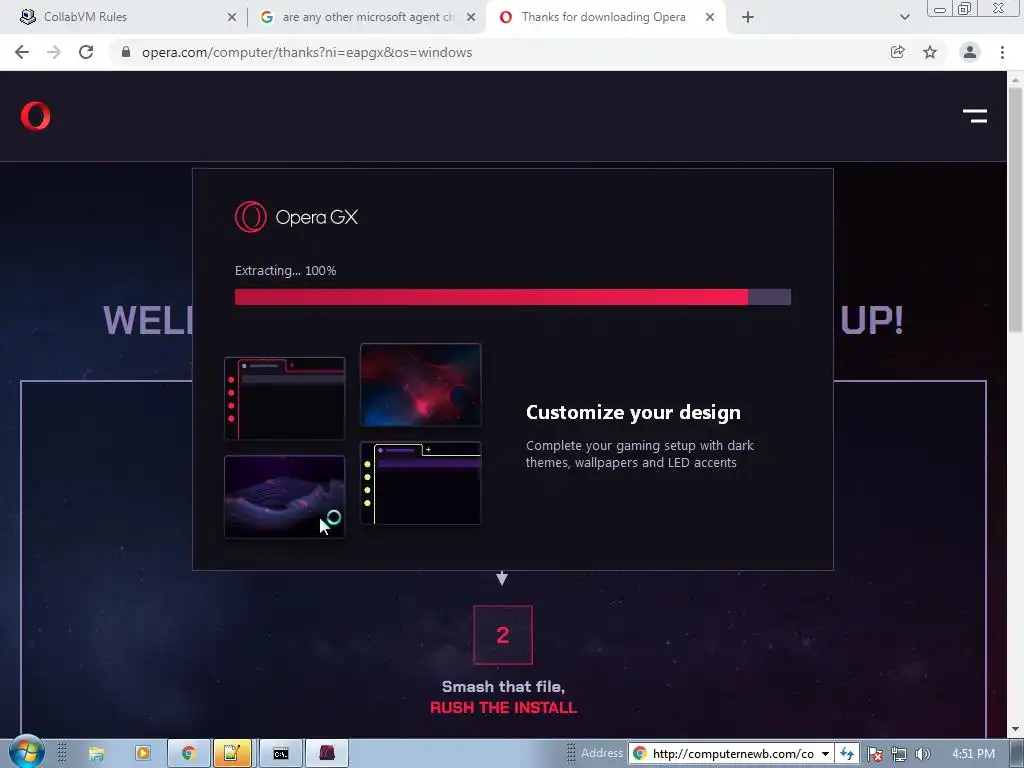Click the Opera GX installer logo
Image resolution: width=1024 pixels, height=768 pixels.
pyautogui.click(x=296, y=217)
